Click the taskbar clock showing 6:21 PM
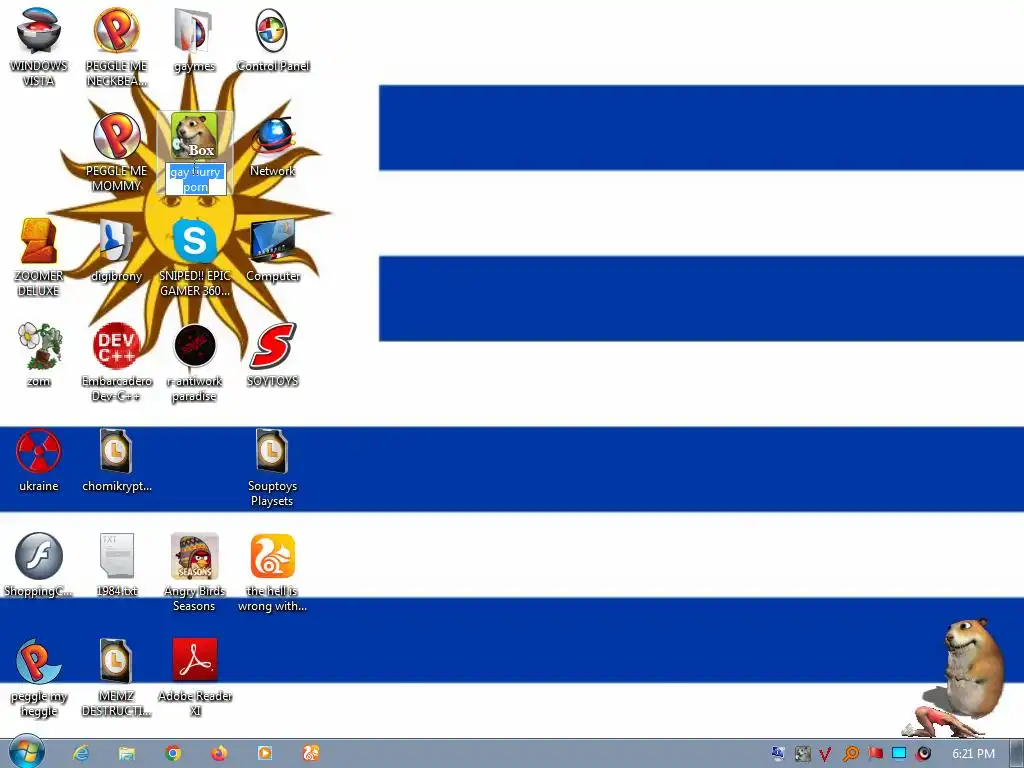The width and height of the screenshot is (1024, 768). pos(973,754)
